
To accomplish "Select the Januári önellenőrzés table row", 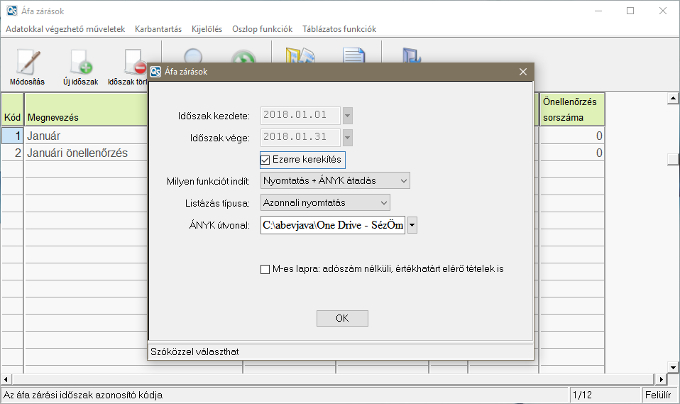I will click(x=79, y=153).
